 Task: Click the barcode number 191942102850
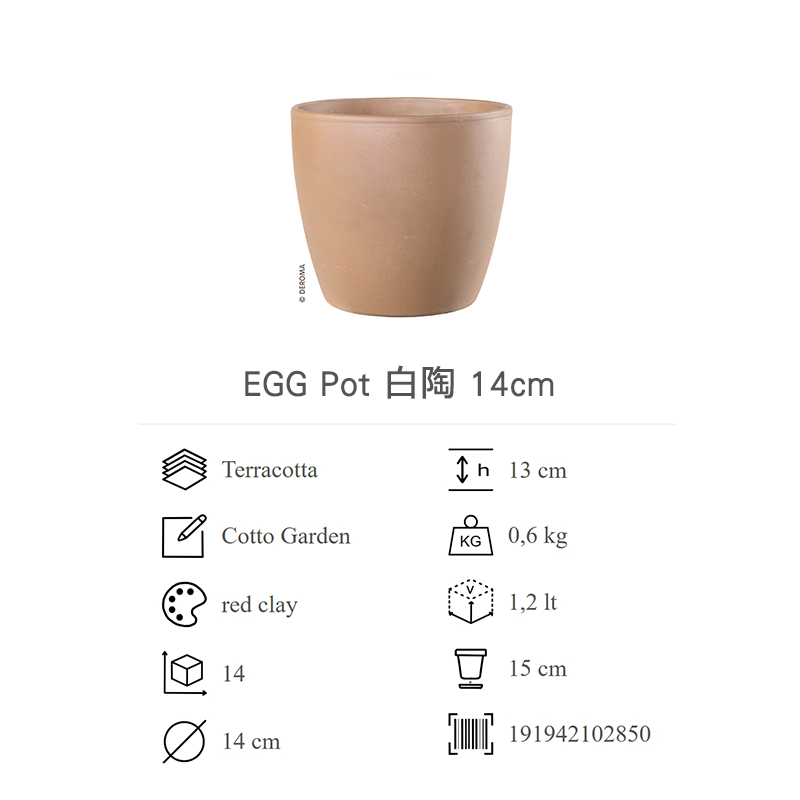(x=580, y=734)
